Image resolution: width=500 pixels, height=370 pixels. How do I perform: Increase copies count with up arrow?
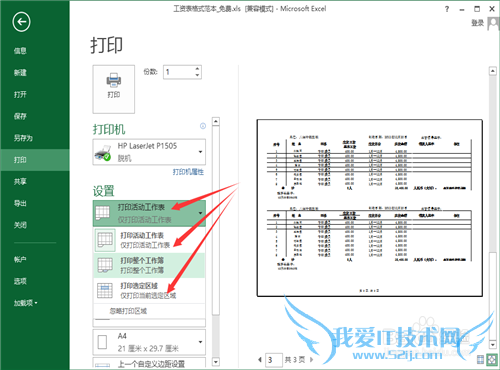coord(197,69)
